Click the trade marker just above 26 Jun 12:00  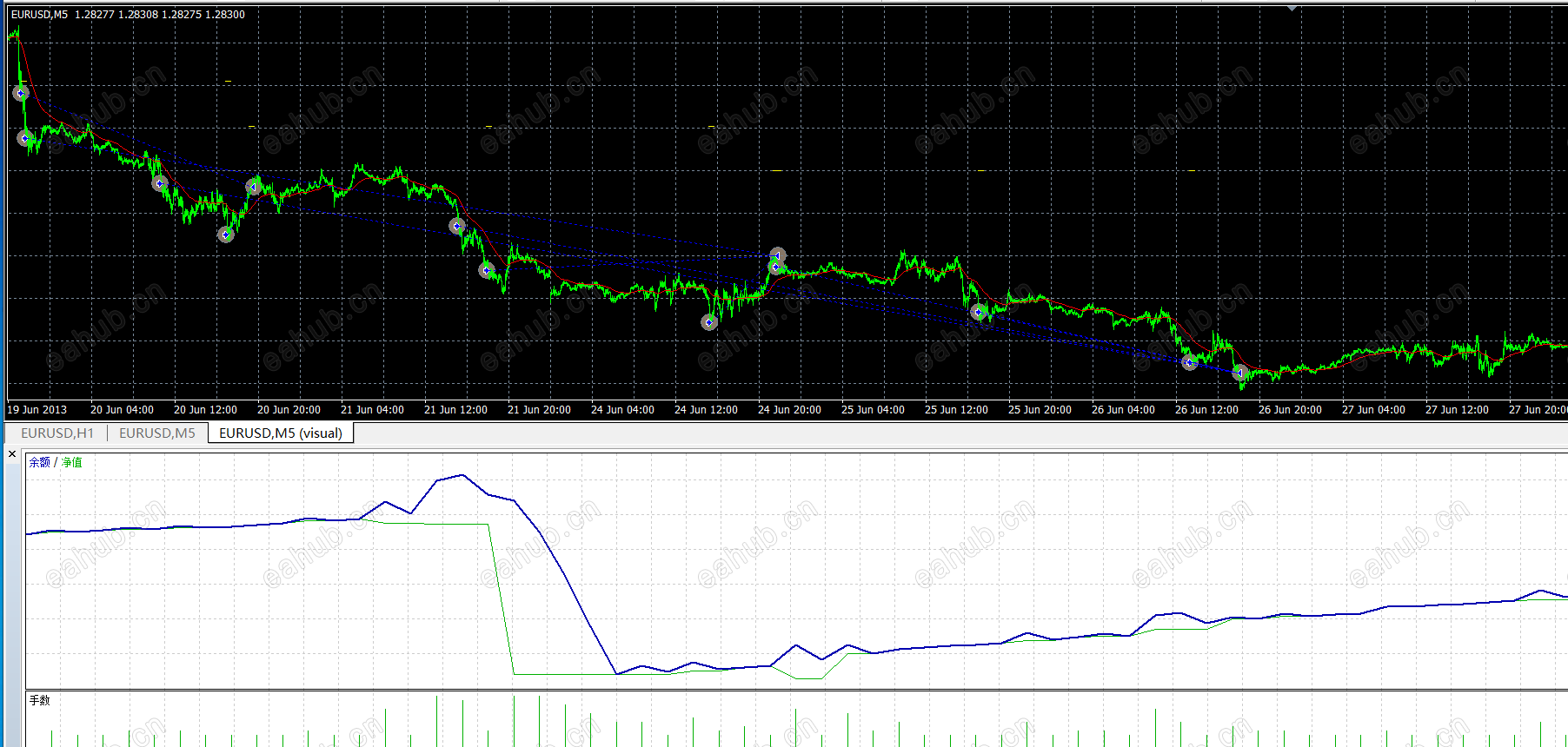[1189, 362]
